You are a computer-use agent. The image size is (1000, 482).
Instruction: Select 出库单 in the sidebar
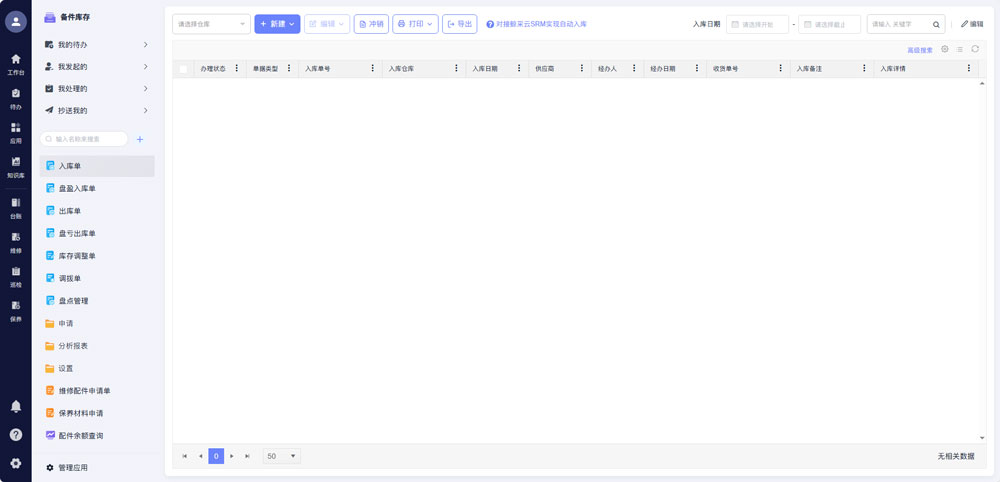coord(69,211)
